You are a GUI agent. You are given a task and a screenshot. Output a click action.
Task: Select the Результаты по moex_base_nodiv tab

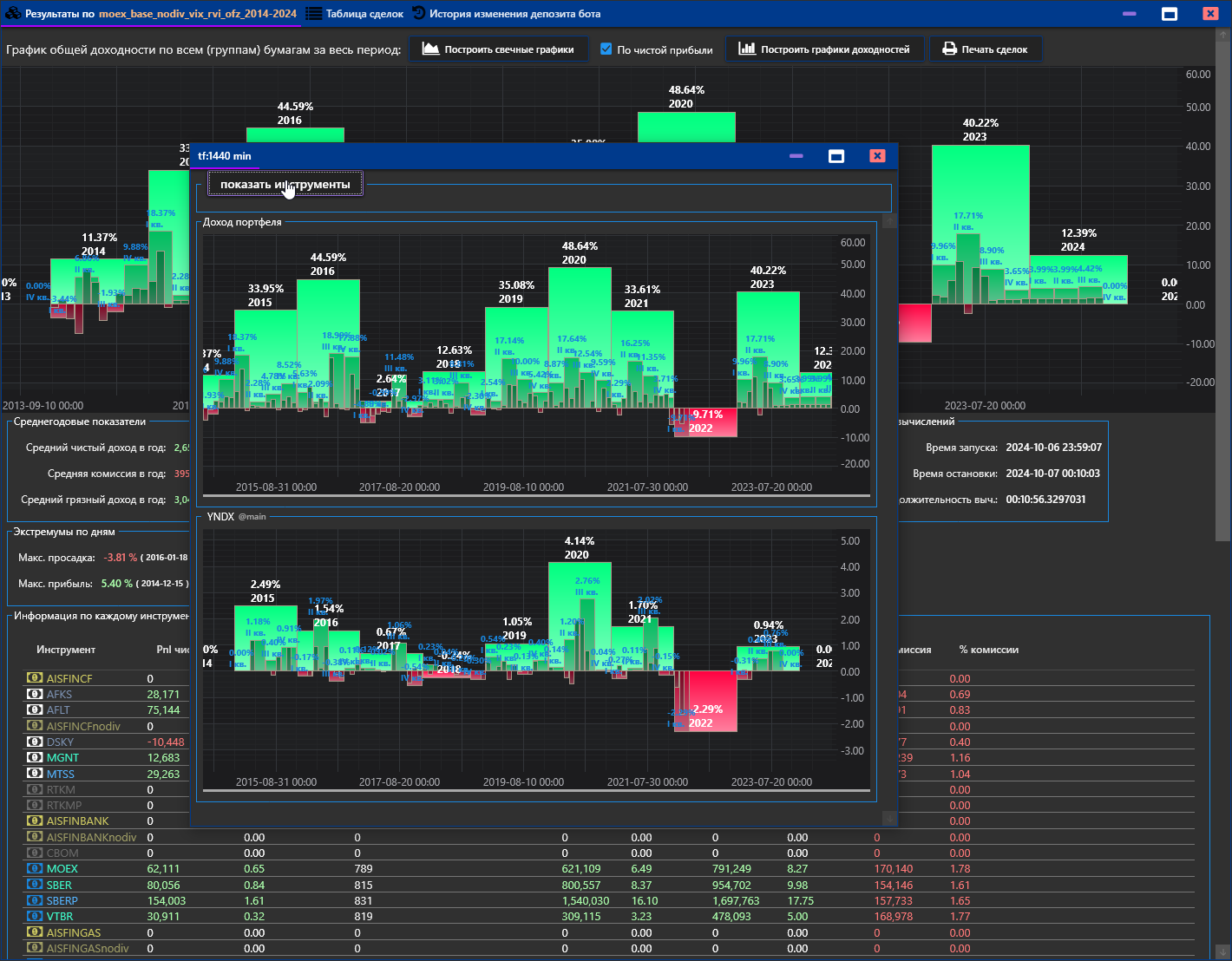click(x=151, y=14)
